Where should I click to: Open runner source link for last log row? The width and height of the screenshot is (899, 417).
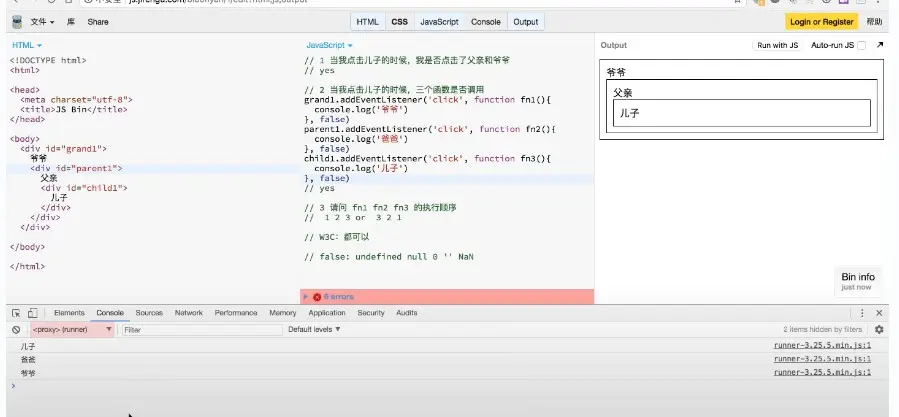pos(822,372)
